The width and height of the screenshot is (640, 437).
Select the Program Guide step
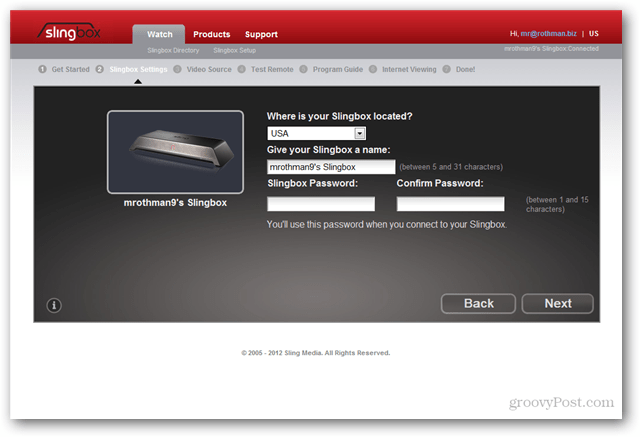click(x=338, y=69)
